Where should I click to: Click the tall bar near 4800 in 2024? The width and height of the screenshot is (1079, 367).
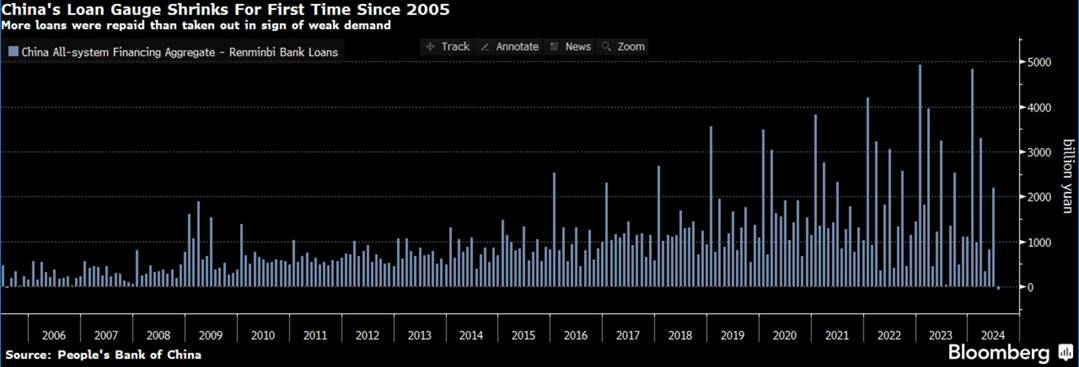point(972,178)
